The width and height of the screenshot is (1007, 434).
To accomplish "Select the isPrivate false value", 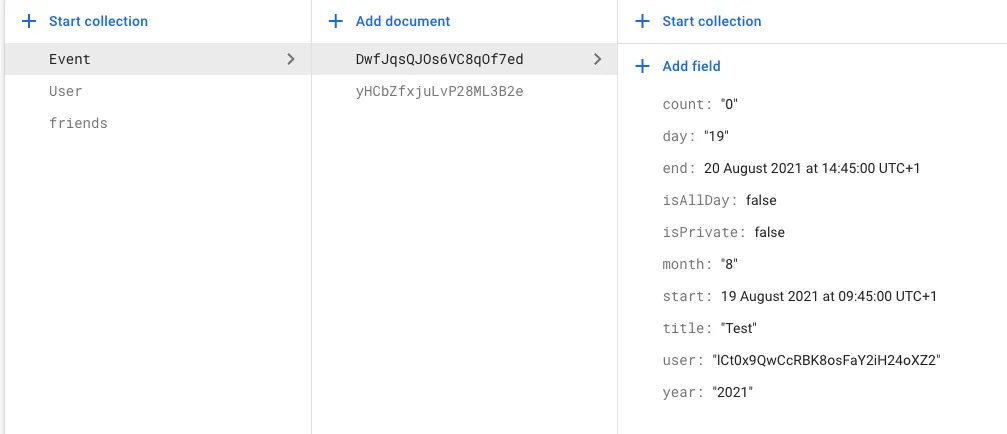I will click(769, 232).
